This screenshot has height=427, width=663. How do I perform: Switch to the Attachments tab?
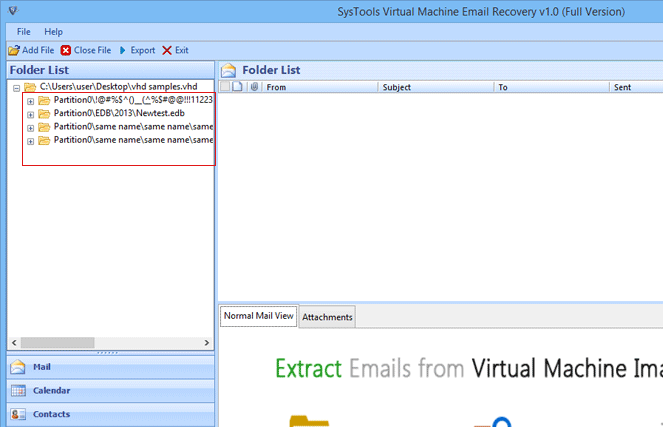[327, 317]
